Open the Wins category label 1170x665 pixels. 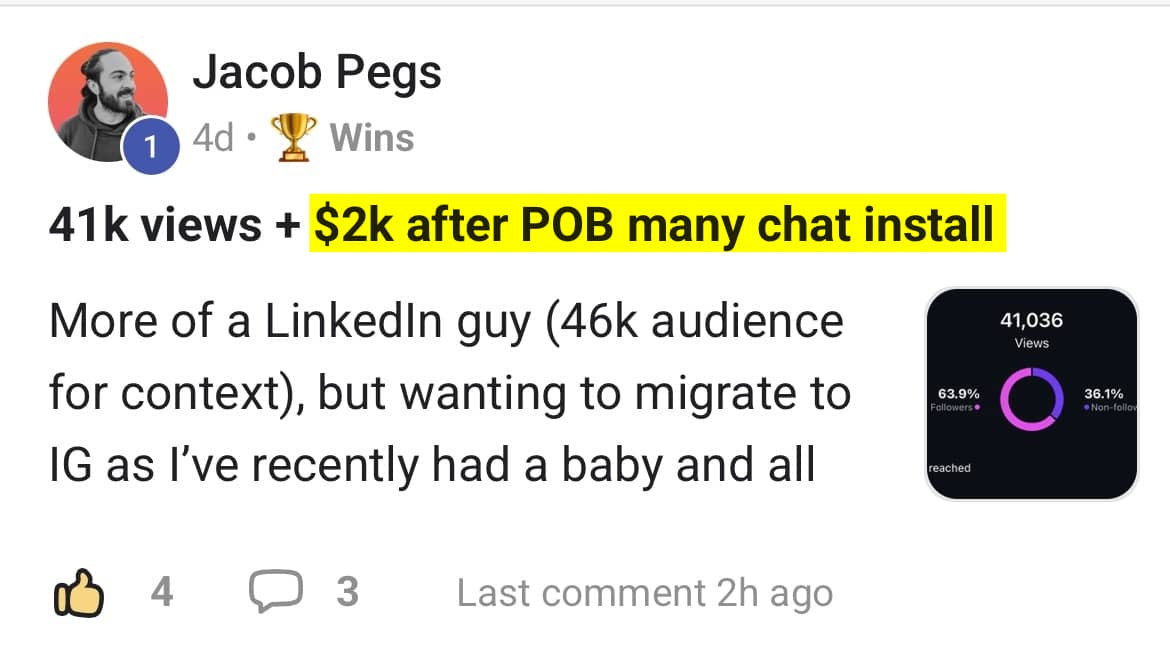point(371,138)
